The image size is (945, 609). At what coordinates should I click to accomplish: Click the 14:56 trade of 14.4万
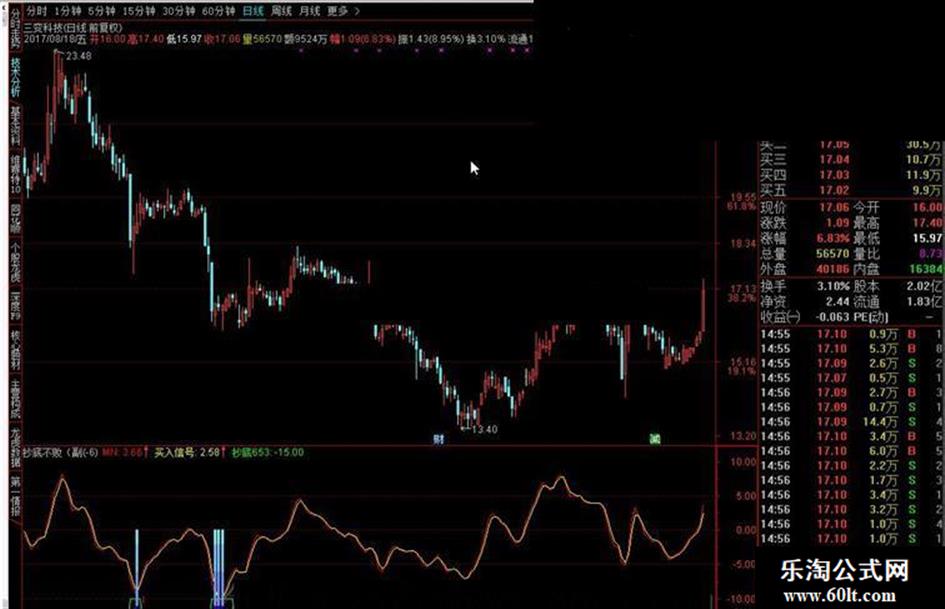850,421
